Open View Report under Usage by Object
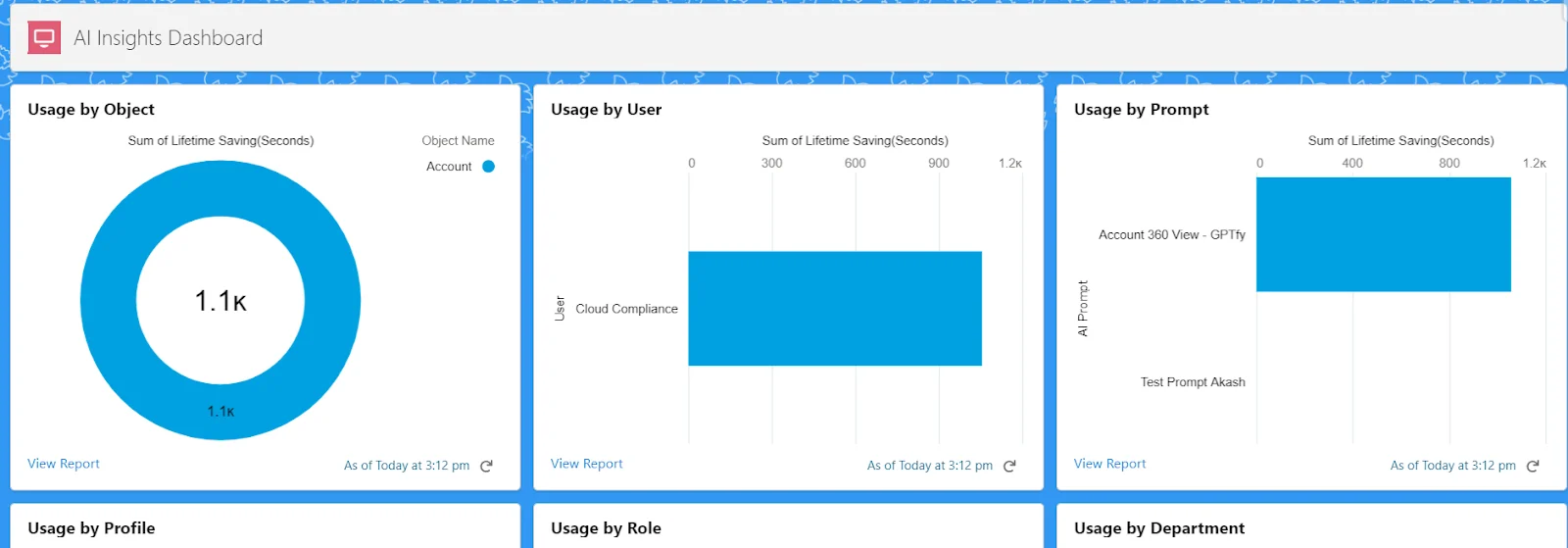The image size is (1568, 548). (x=64, y=464)
